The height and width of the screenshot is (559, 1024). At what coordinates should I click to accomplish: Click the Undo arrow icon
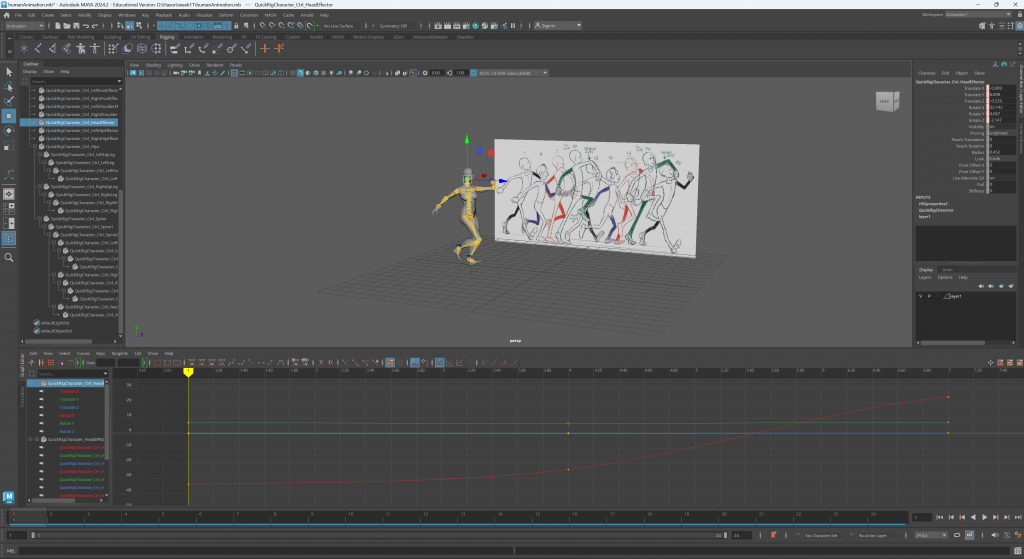[x=86, y=26]
